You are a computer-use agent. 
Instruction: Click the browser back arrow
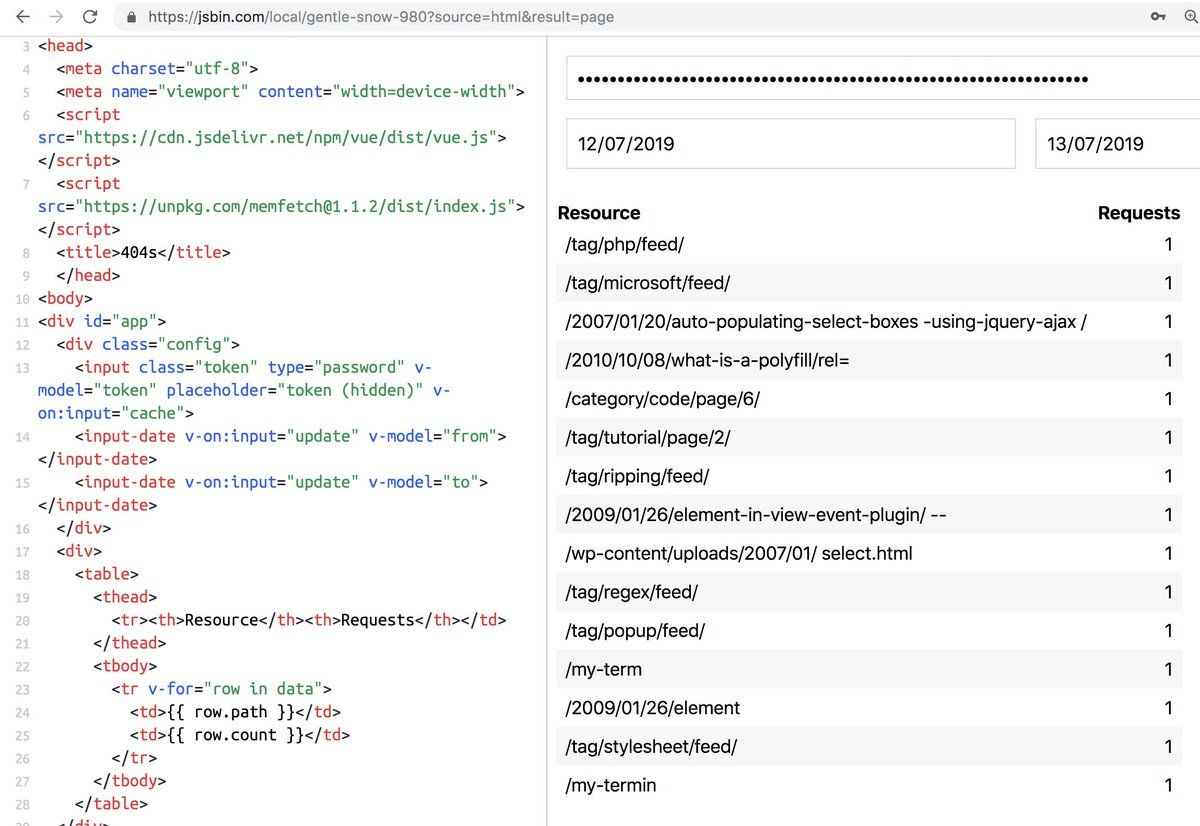(x=23, y=17)
